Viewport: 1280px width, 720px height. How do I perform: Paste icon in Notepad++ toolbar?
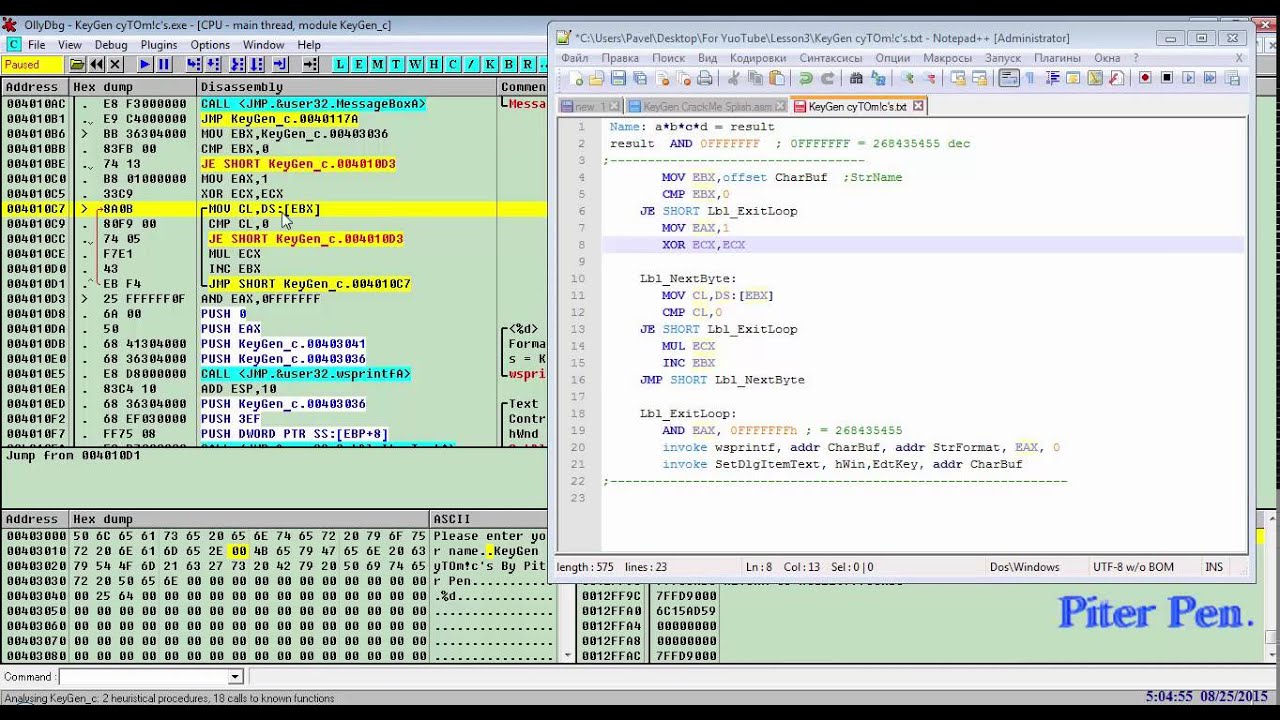coord(776,78)
